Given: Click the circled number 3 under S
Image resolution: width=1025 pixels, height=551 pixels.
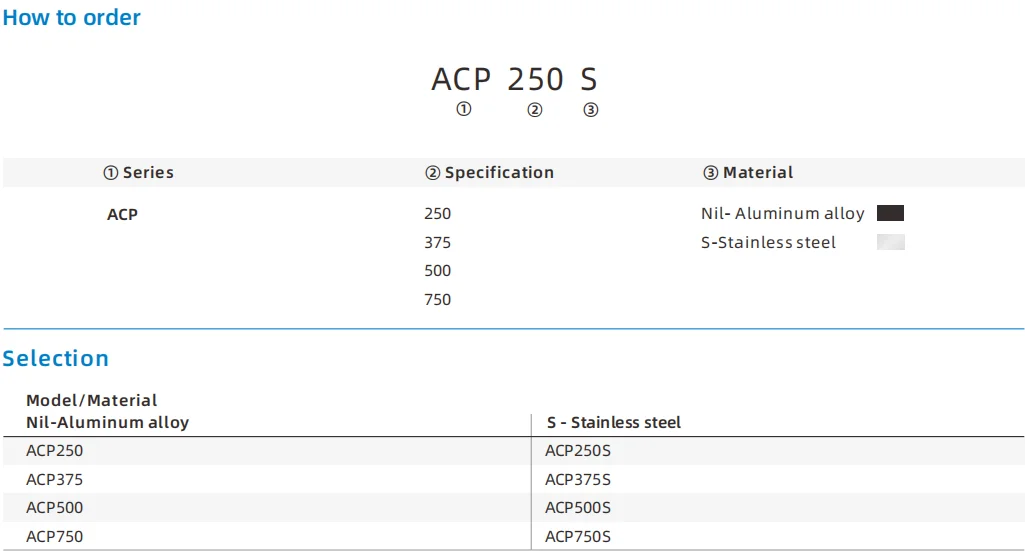Looking at the screenshot, I should click(591, 110).
